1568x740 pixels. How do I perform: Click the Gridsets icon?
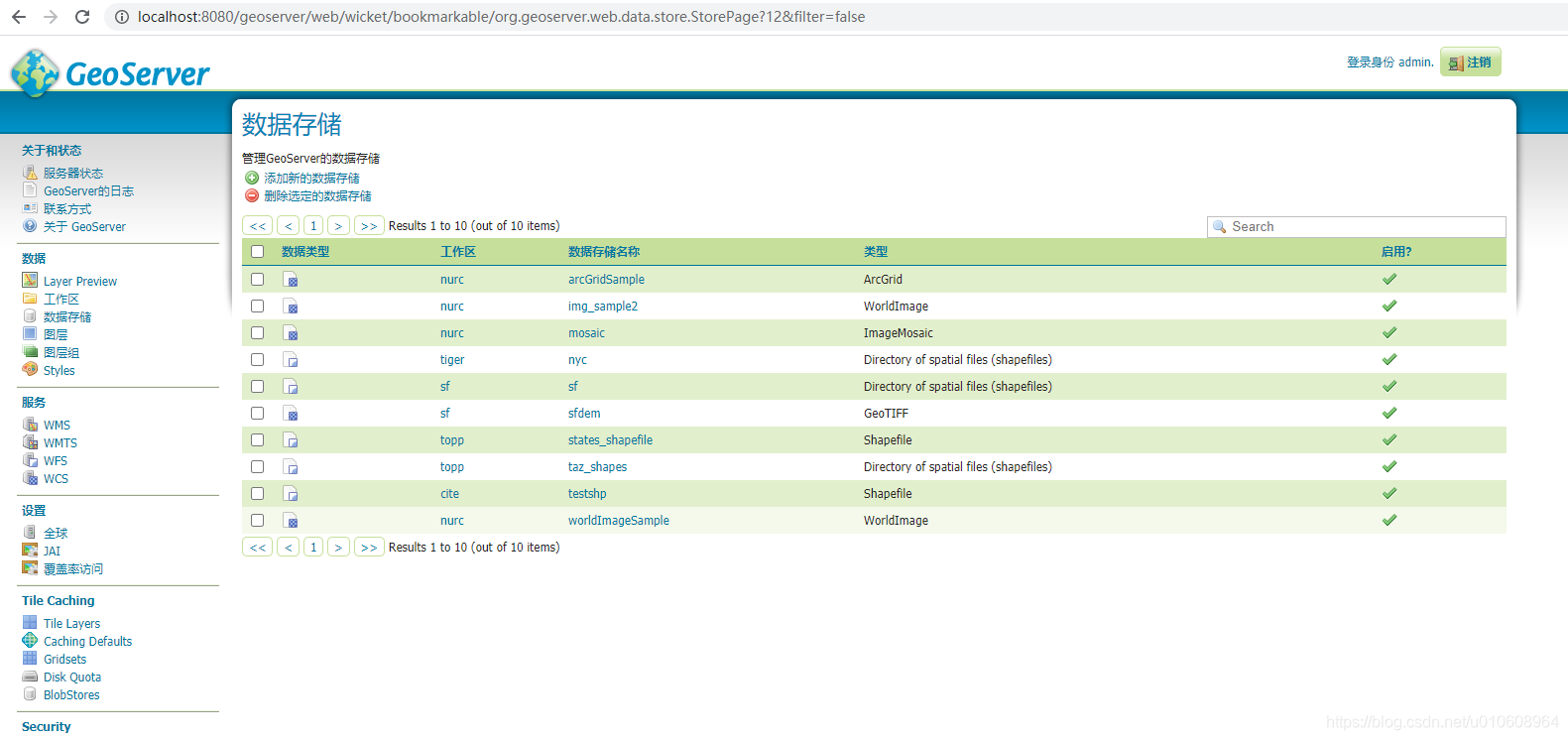[x=30, y=659]
